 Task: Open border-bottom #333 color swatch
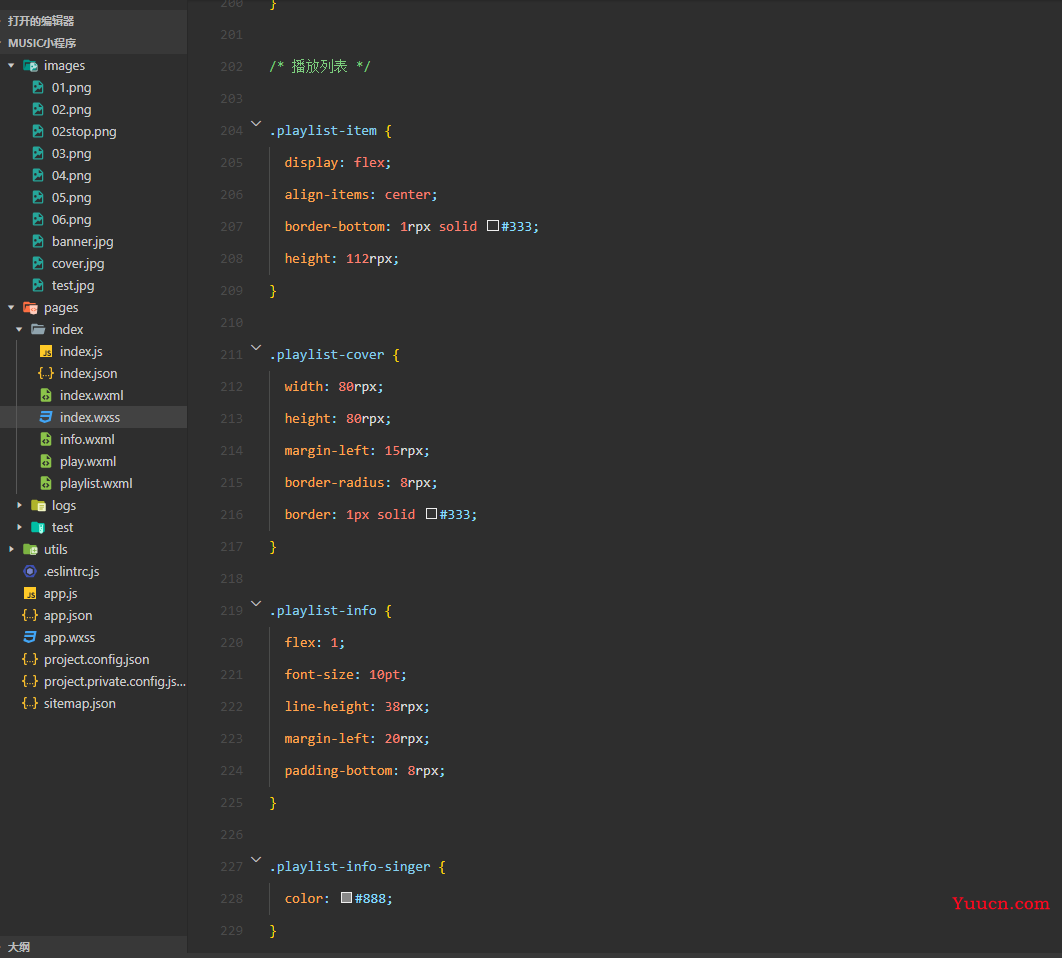click(493, 226)
